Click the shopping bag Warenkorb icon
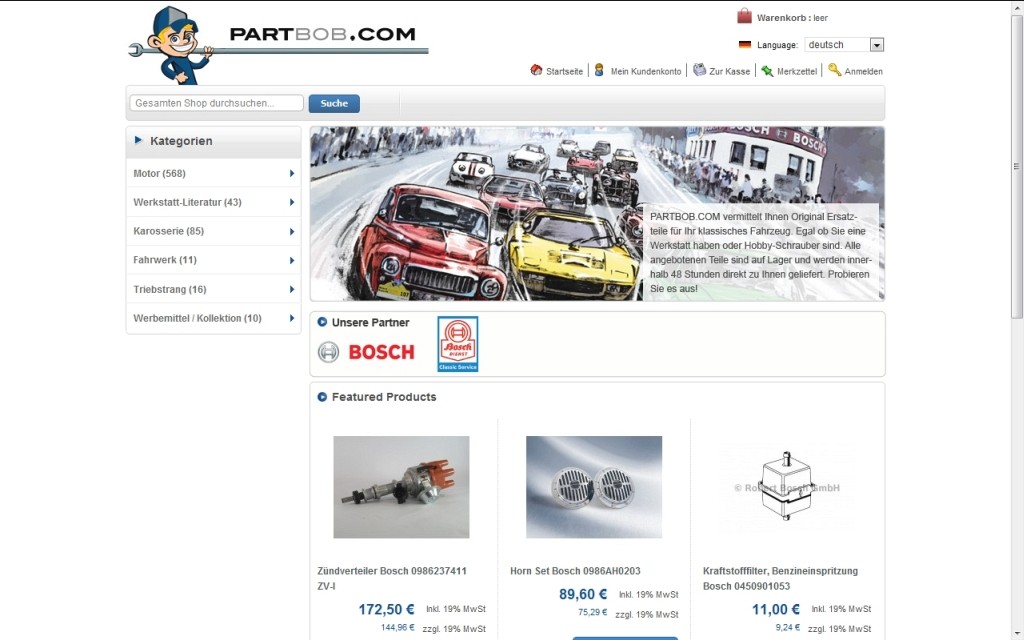The width and height of the screenshot is (1024, 640). [x=744, y=16]
